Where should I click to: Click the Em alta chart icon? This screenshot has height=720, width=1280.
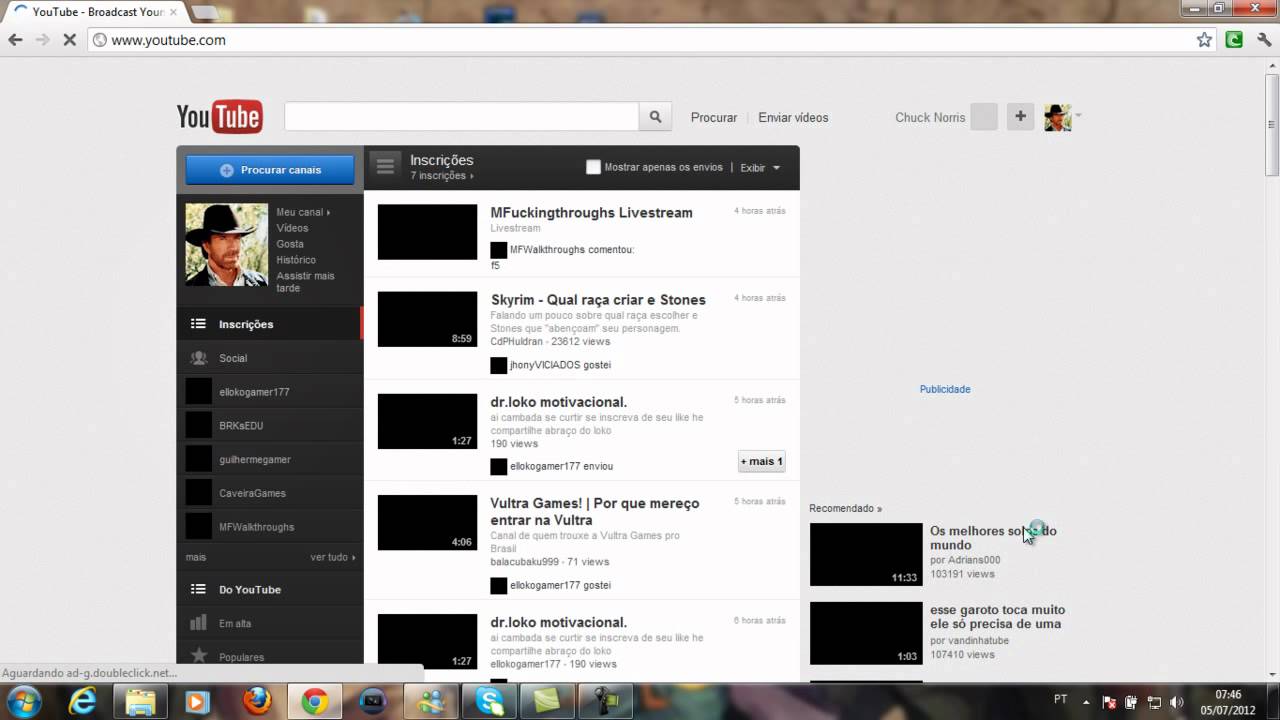[198, 623]
